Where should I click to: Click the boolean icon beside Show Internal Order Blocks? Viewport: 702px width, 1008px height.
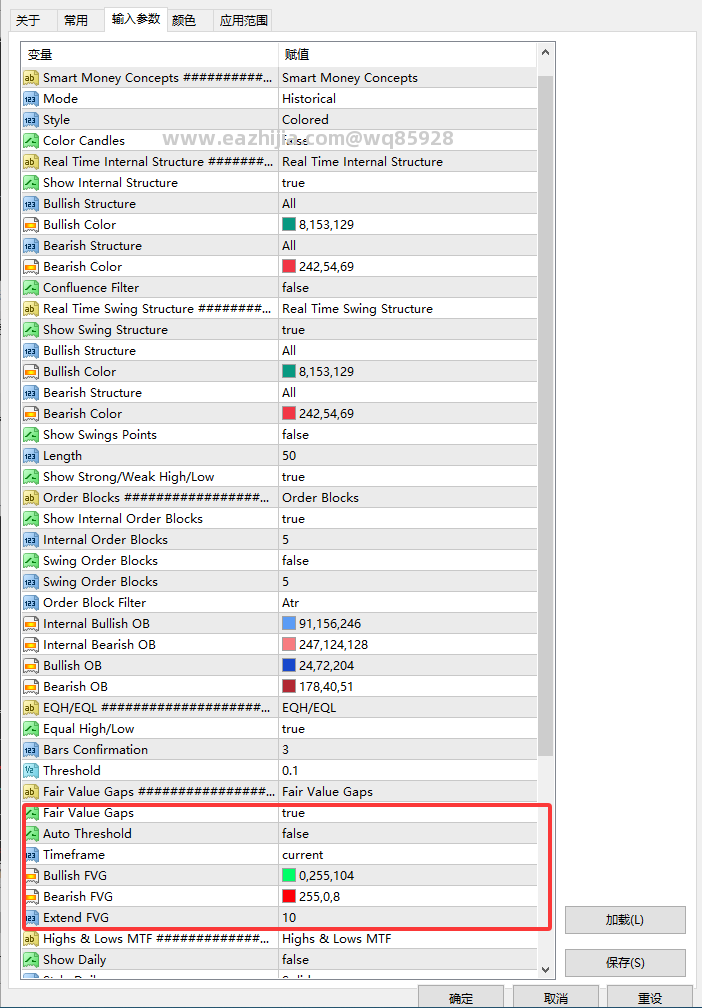pos(31,519)
